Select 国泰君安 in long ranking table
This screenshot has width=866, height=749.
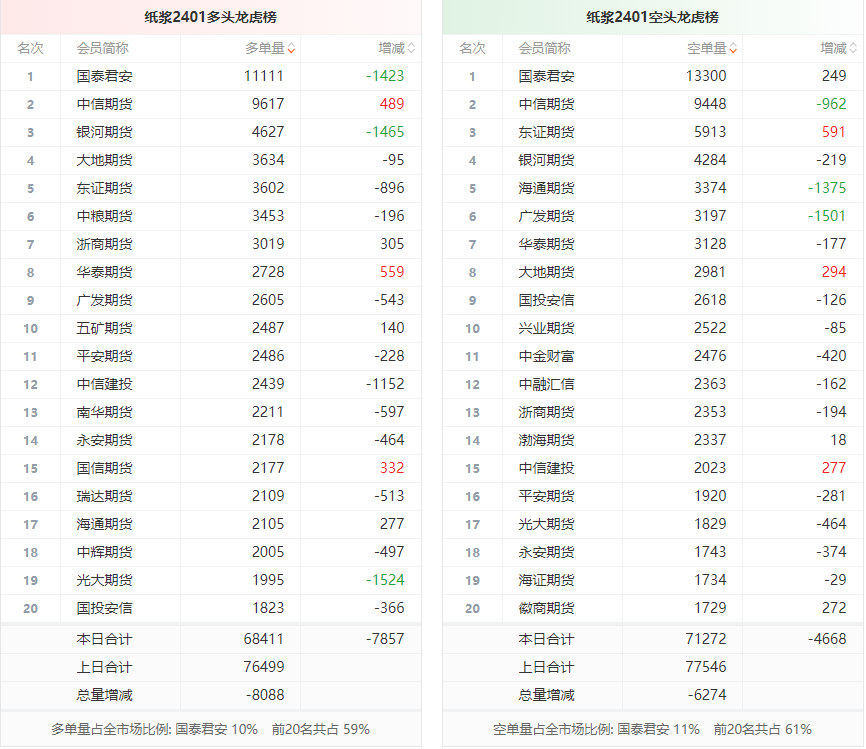104,76
